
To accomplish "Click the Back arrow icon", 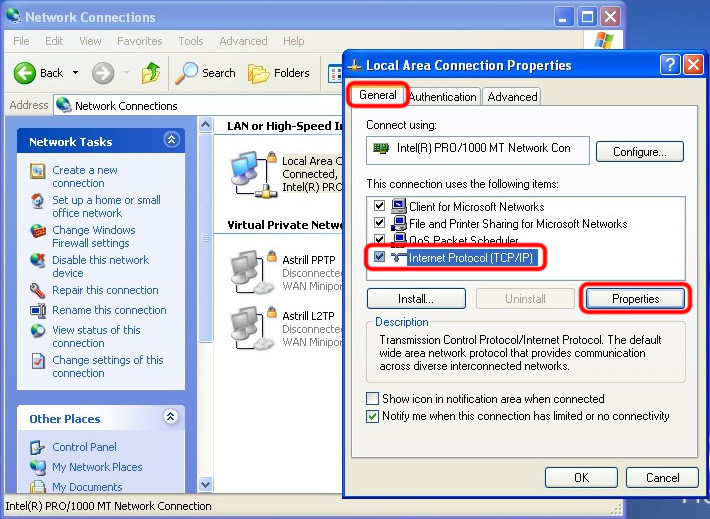I will click(24, 73).
